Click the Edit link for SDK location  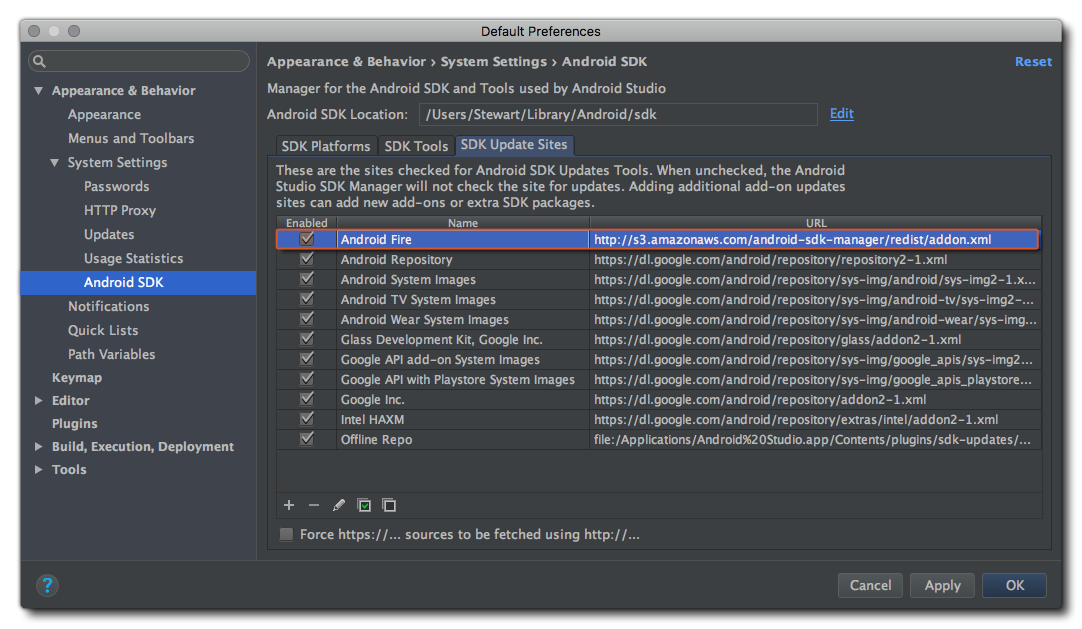841,114
